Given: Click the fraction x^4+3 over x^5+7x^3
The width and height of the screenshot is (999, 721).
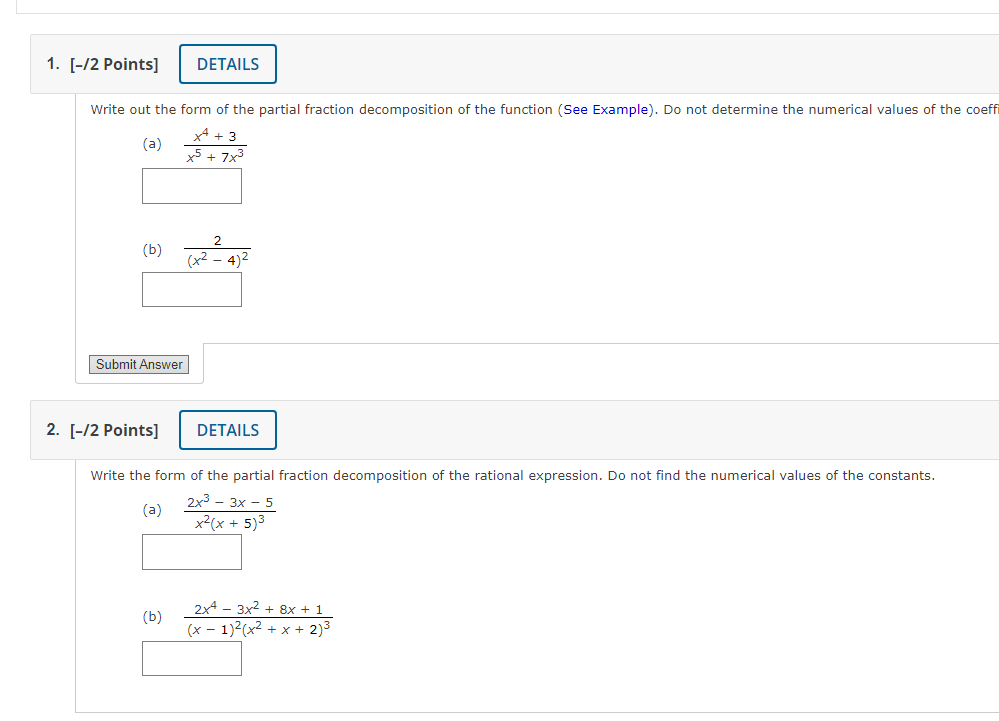Looking at the screenshot, I should click(215, 143).
